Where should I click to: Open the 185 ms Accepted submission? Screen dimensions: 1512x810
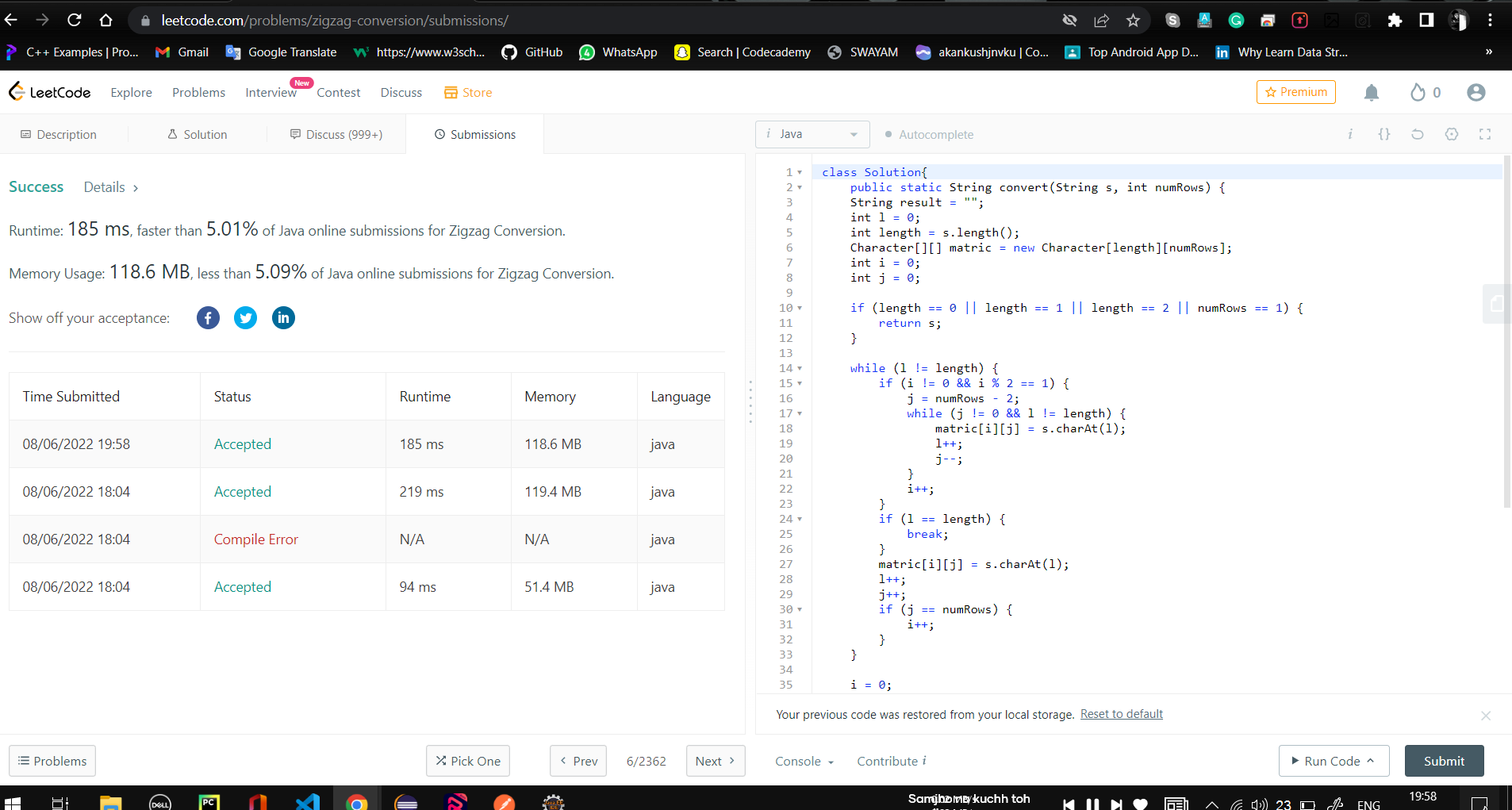coord(243,444)
